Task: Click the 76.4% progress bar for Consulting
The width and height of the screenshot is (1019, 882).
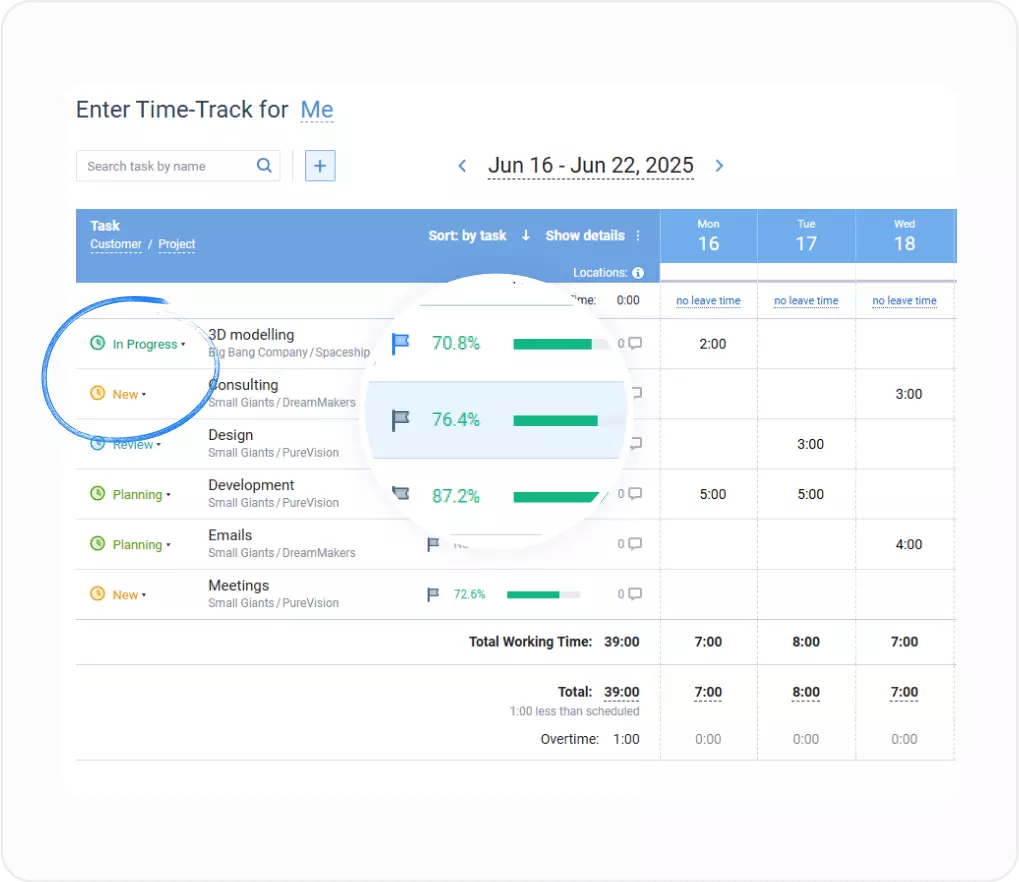Action: click(x=555, y=420)
